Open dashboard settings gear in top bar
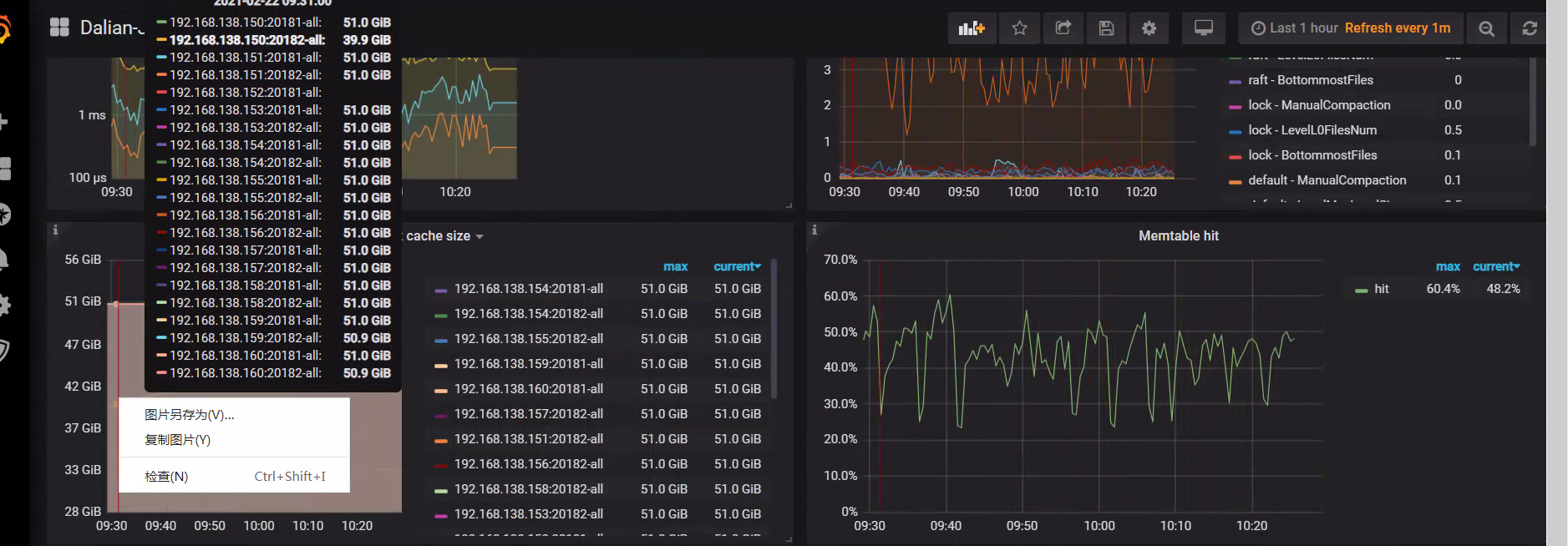The width and height of the screenshot is (1568, 546). [x=1149, y=28]
